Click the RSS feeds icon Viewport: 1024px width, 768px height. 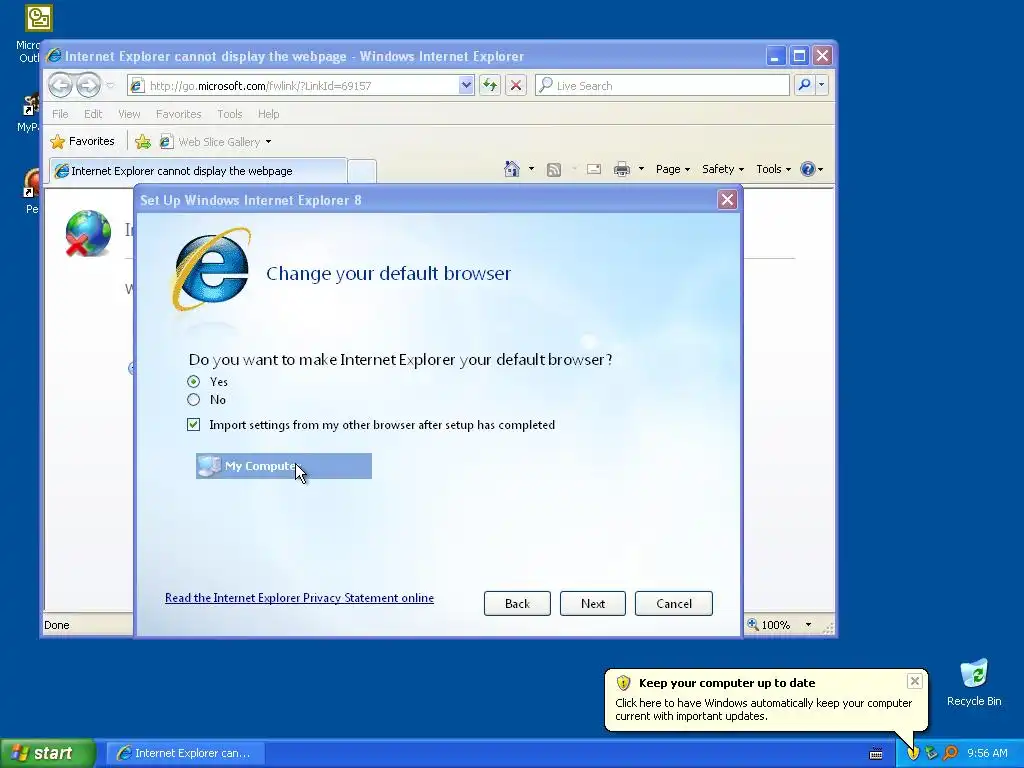click(x=554, y=170)
